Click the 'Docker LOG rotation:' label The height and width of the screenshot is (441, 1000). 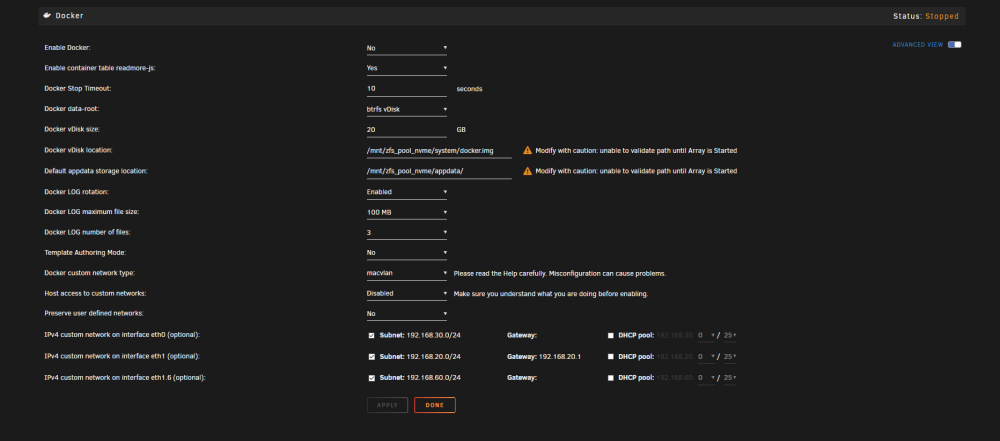coord(77,191)
